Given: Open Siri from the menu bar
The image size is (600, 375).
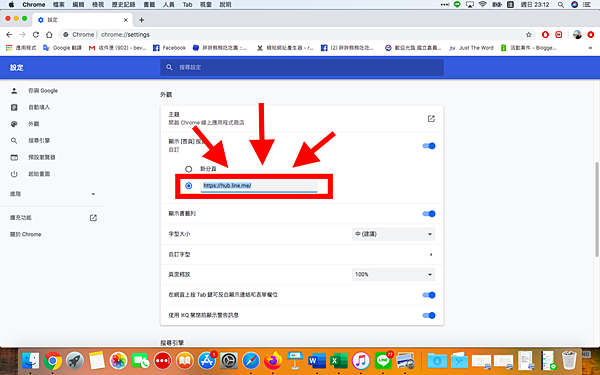Looking at the screenshot, I should pos(574,5).
